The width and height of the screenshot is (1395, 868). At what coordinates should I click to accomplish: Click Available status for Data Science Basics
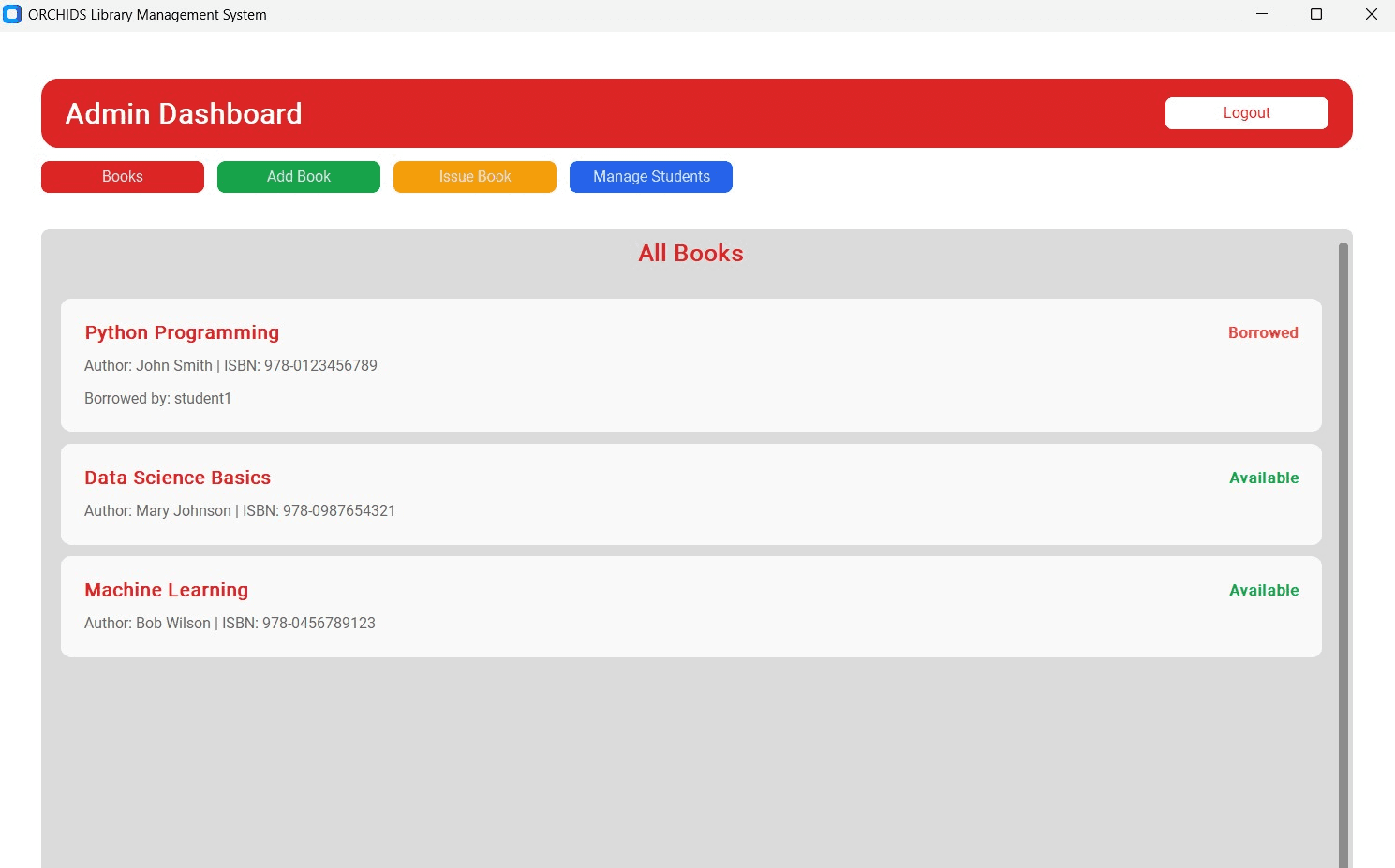1264,478
